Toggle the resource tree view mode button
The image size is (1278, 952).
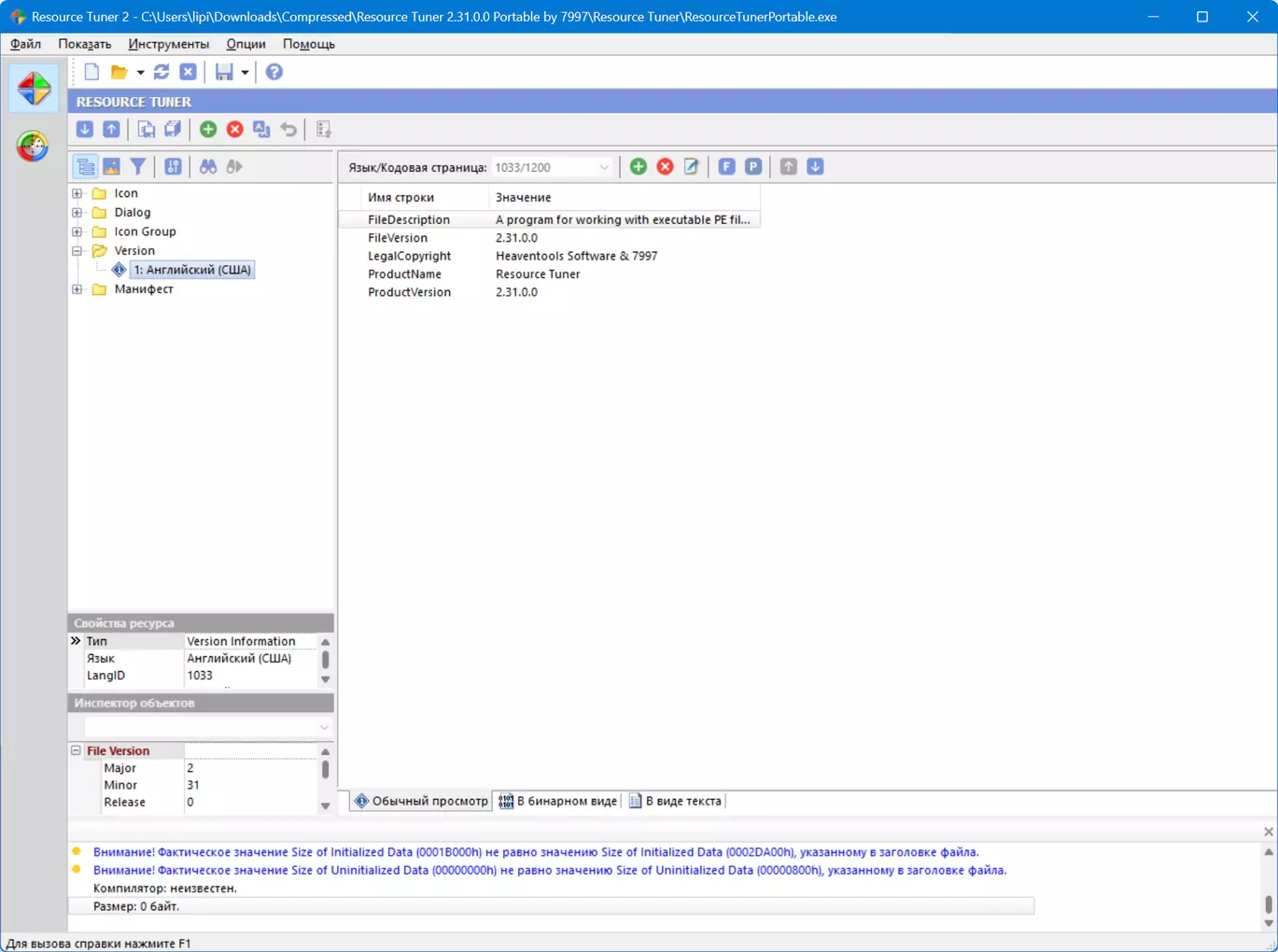tap(86, 166)
